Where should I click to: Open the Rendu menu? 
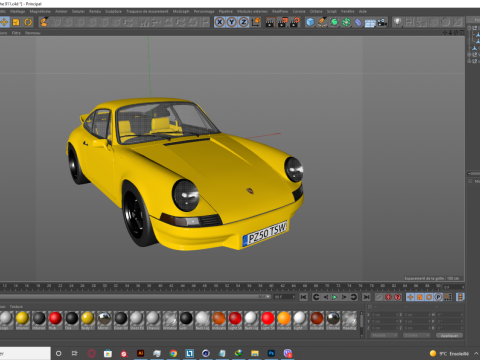pyautogui.click(x=95, y=11)
